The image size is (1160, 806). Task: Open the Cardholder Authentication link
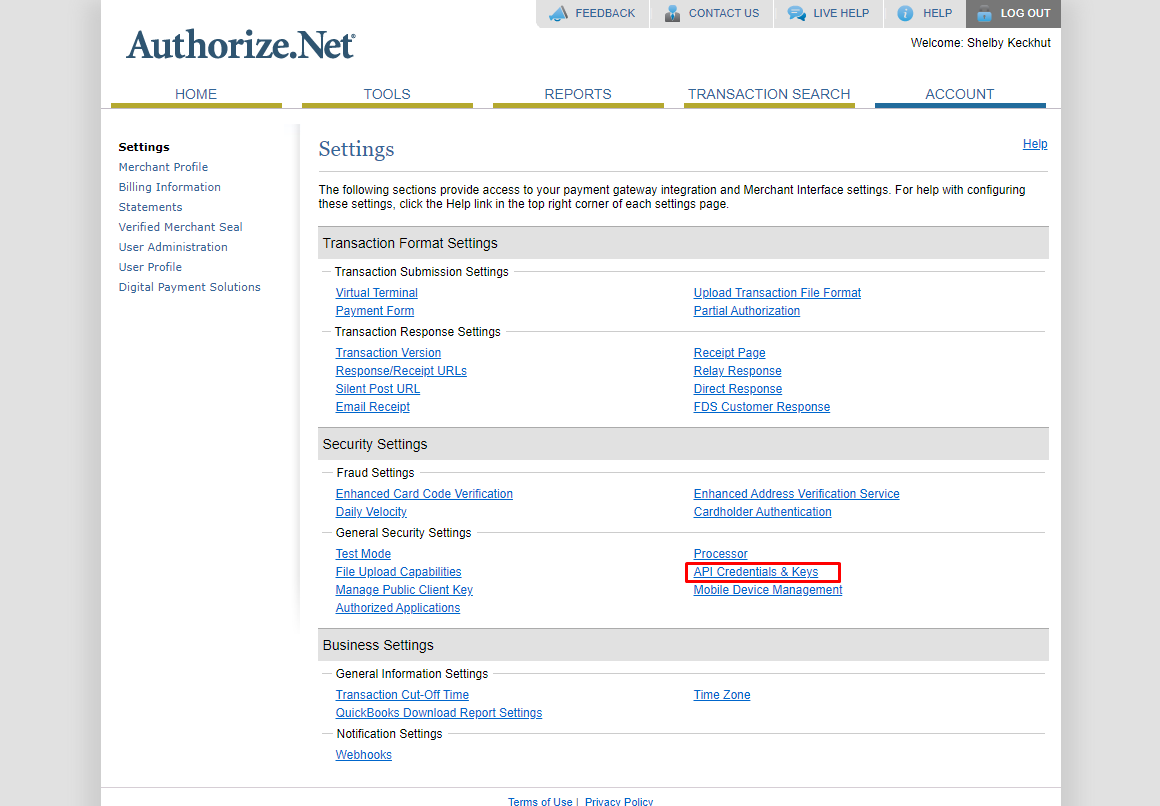762,511
